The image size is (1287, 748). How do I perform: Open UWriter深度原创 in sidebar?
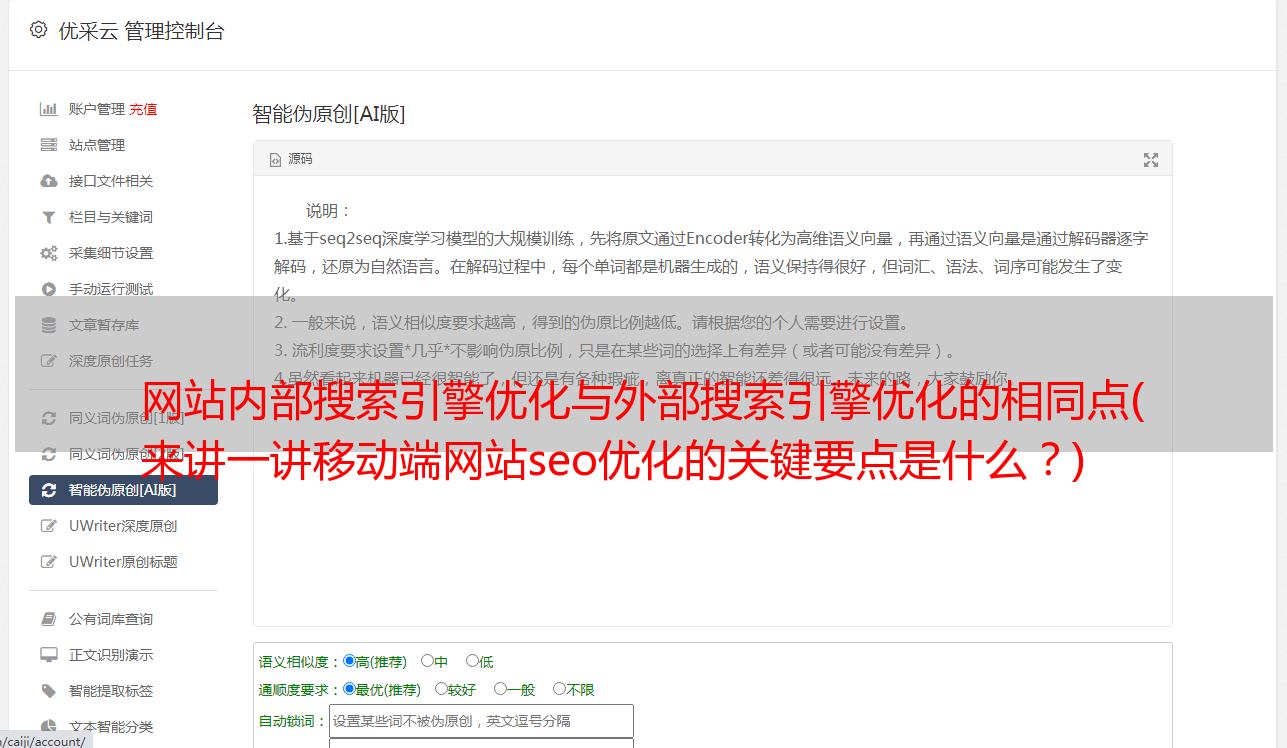click(x=123, y=526)
